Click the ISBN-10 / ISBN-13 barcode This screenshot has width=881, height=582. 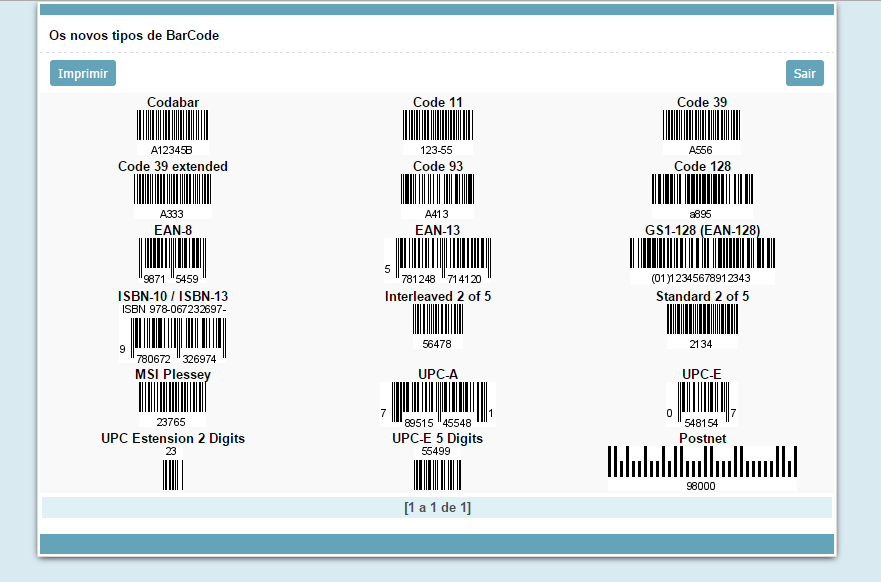[173, 338]
